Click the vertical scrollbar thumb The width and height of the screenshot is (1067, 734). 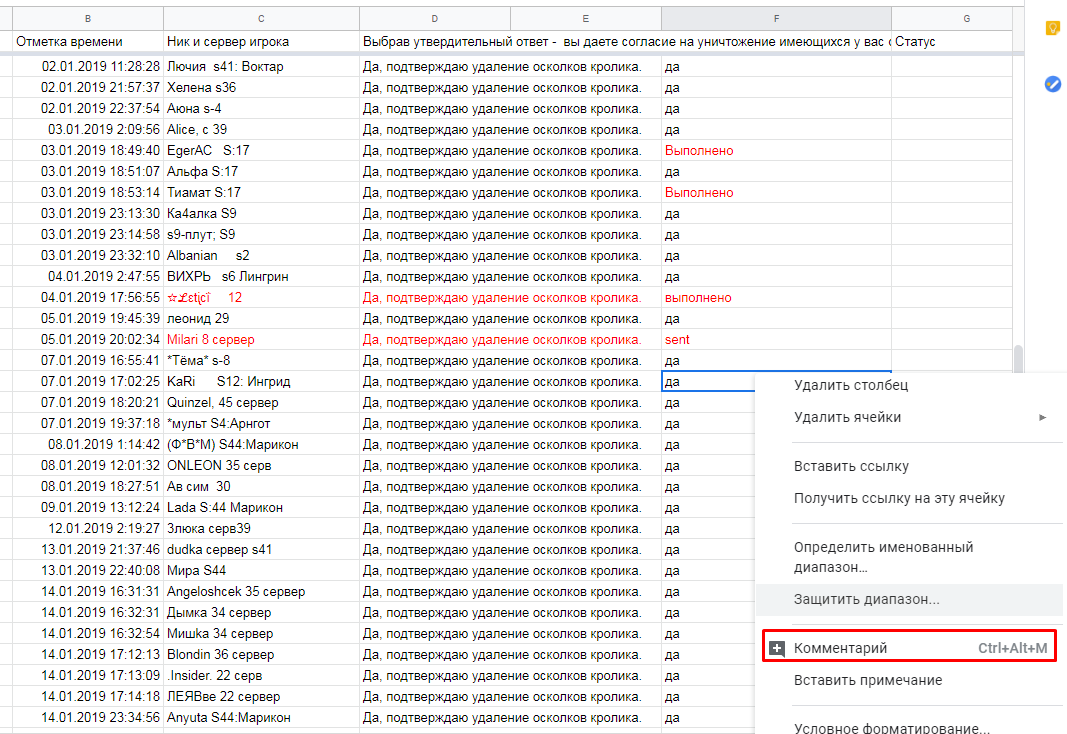coord(1018,358)
